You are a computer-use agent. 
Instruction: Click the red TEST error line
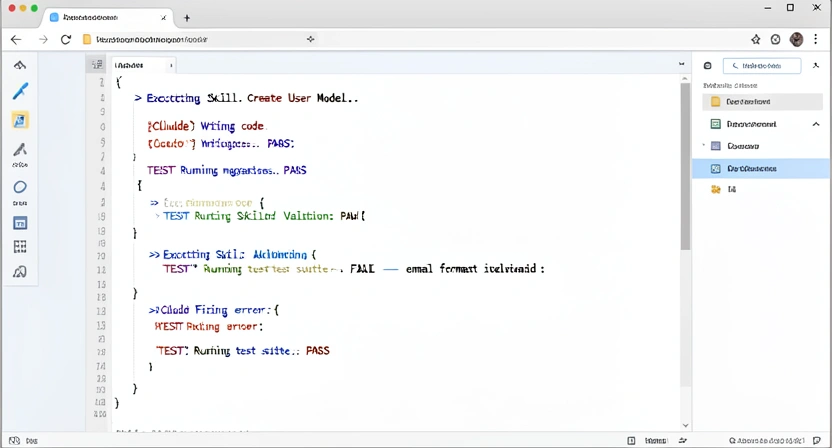[x=209, y=326]
